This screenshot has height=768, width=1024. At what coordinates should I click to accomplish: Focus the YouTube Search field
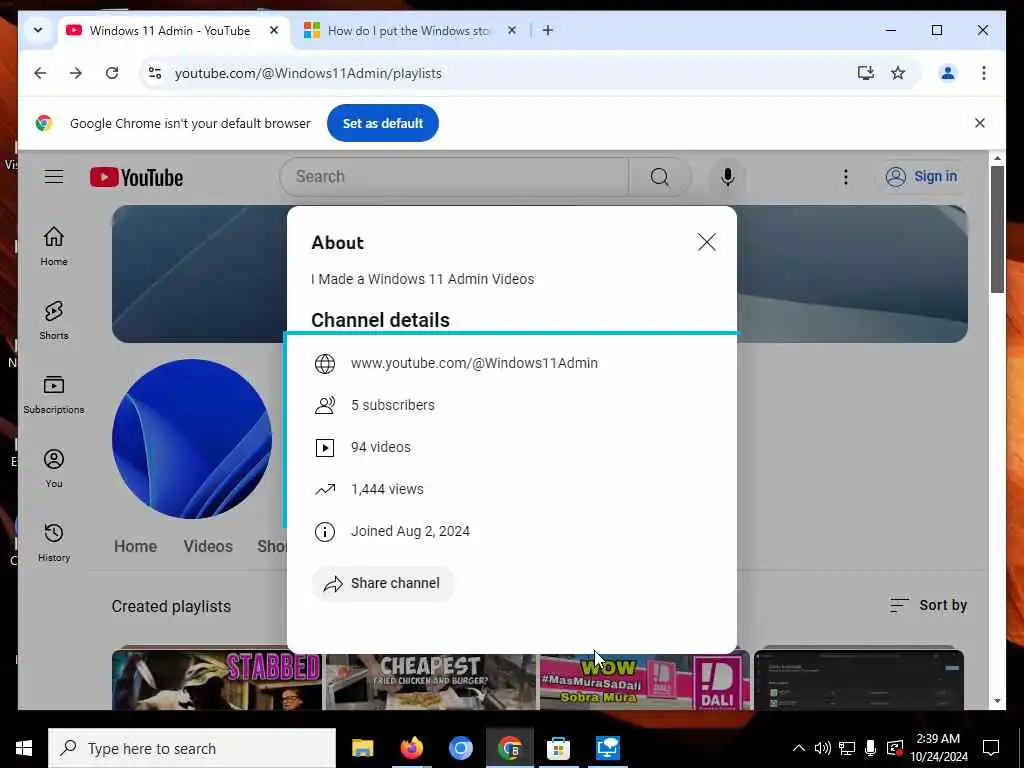454,176
